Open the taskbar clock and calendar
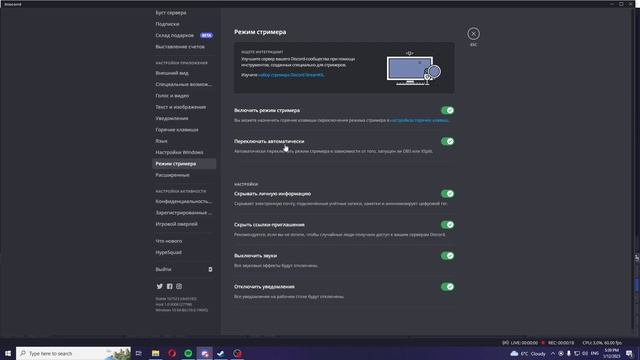Viewport: 640px width, 360px height. (611, 353)
